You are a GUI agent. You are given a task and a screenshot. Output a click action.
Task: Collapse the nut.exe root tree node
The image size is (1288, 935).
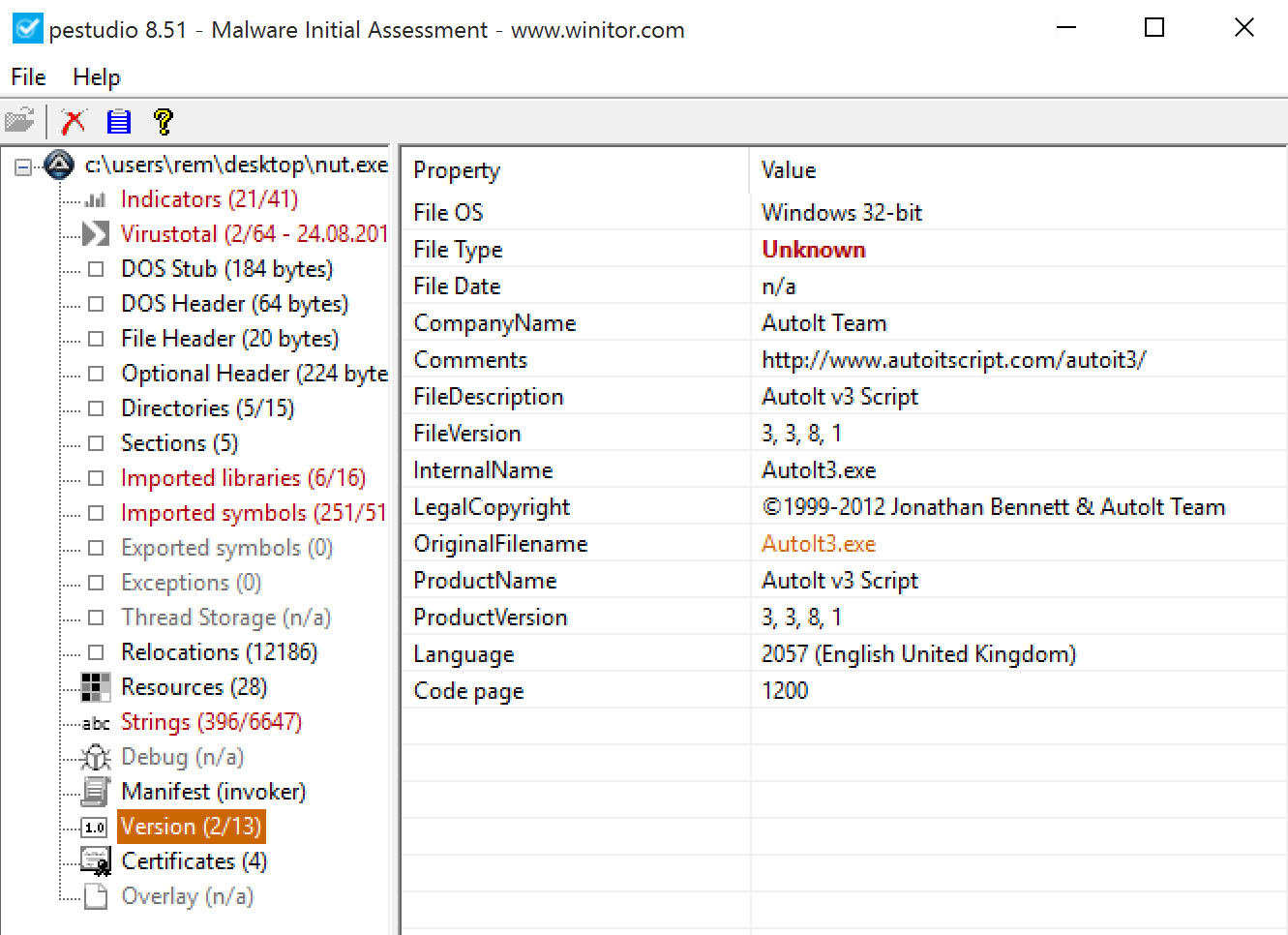click(22, 167)
